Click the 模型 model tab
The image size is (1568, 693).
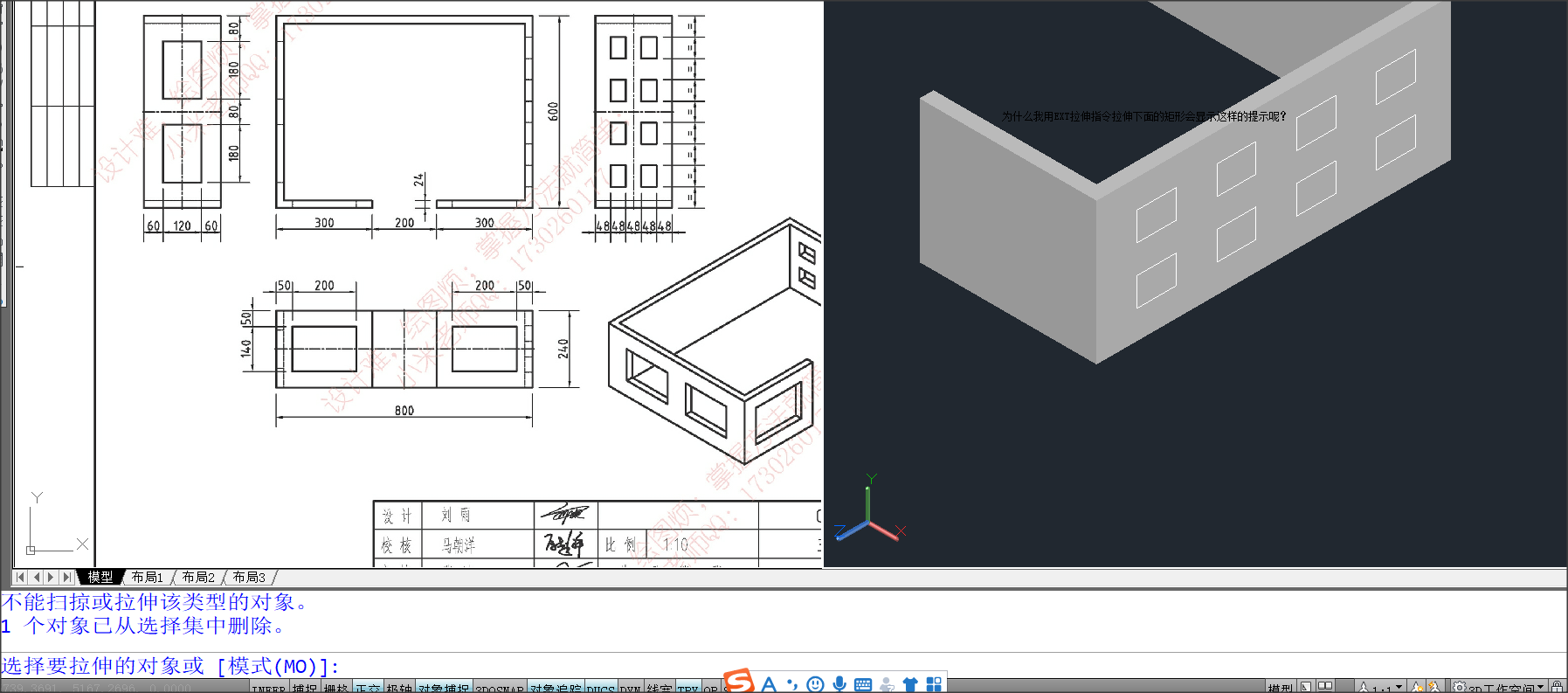[100, 577]
